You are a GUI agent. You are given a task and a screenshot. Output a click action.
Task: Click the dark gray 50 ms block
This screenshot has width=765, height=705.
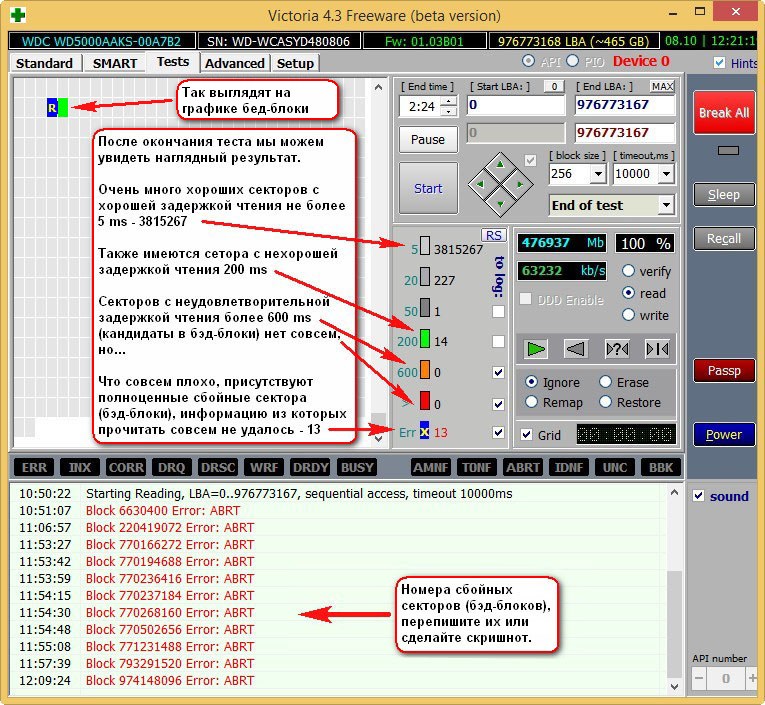point(425,308)
